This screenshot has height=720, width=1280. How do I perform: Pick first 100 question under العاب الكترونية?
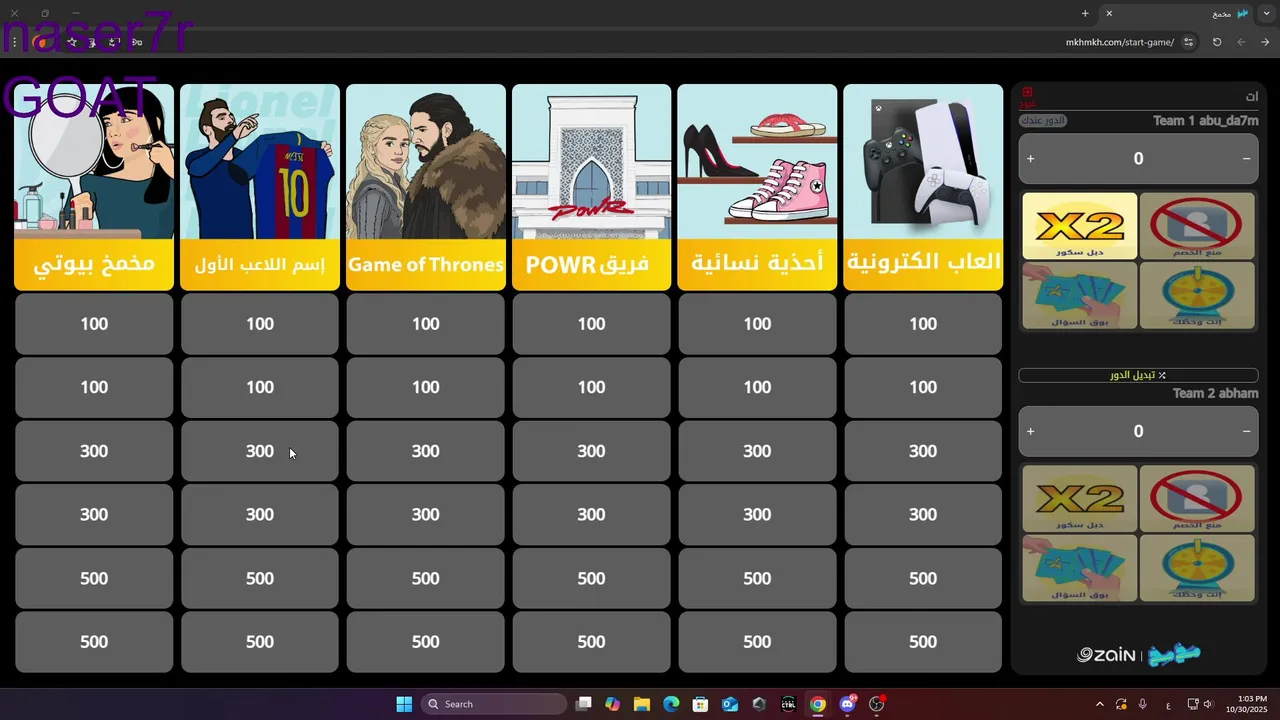pyautogui.click(x=923, y=324)
